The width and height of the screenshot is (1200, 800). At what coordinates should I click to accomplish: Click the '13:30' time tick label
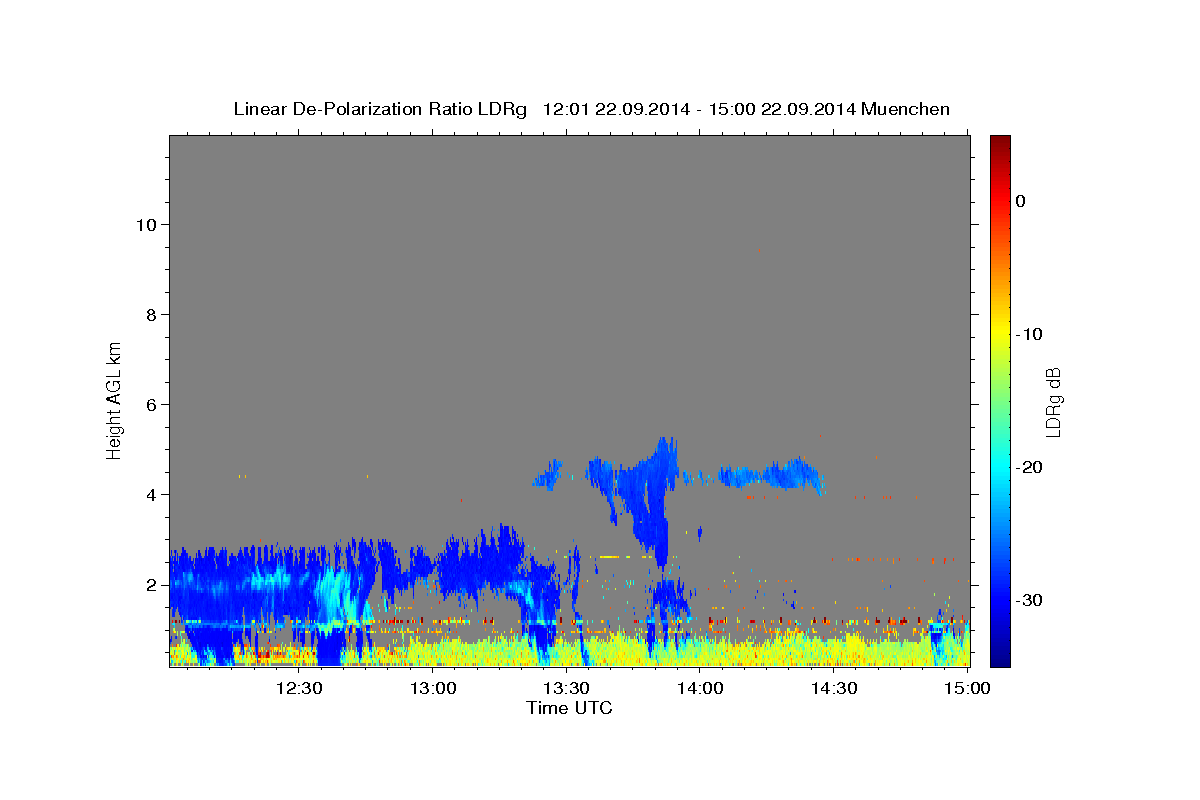(x=566, y=688)
